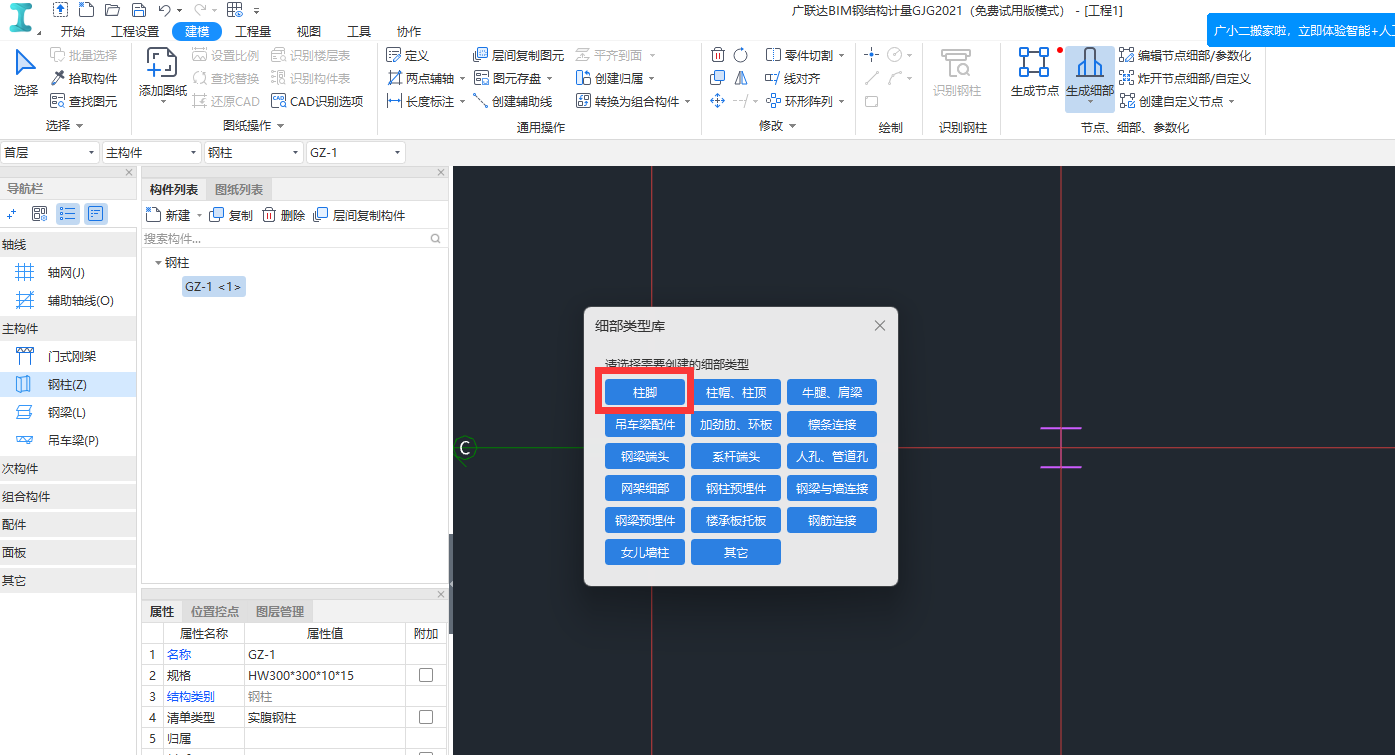
Task: Open the 工程量 ribbon tab
Action: [253, 31]
